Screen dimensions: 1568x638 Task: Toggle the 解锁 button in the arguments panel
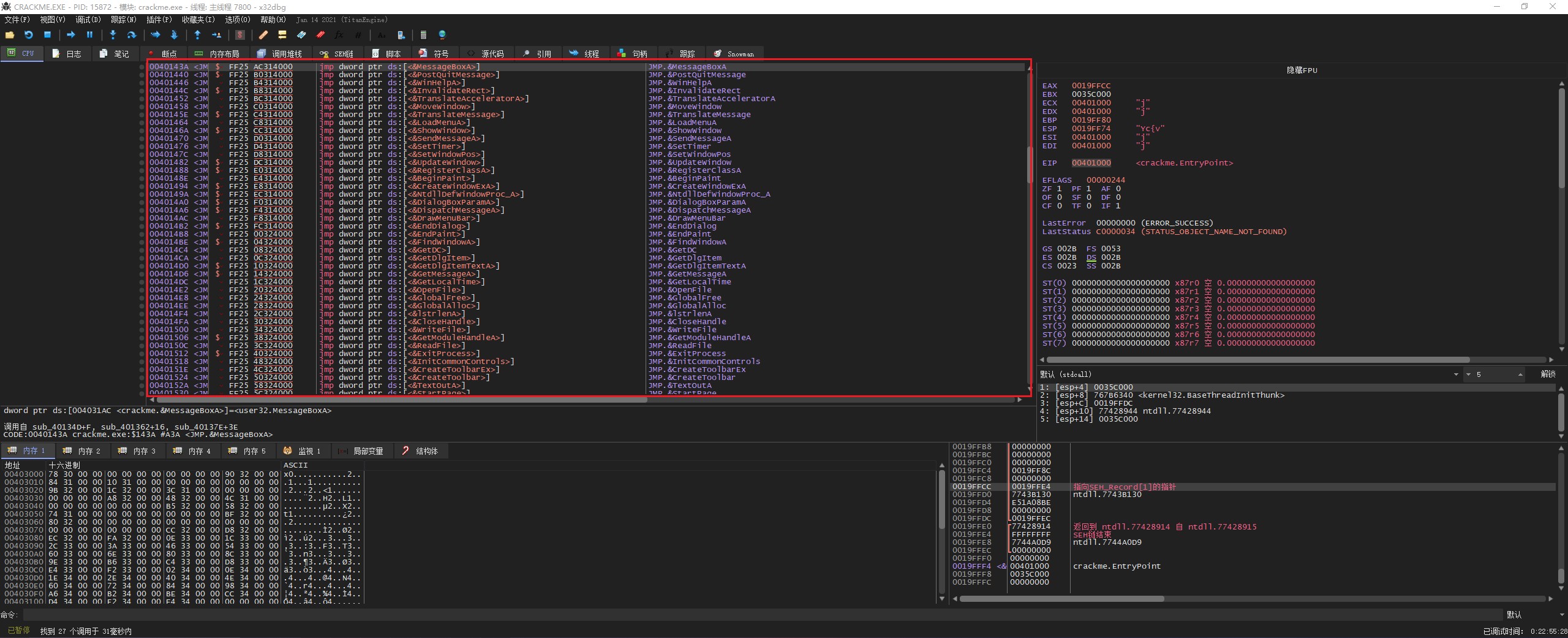(1547, 374)
